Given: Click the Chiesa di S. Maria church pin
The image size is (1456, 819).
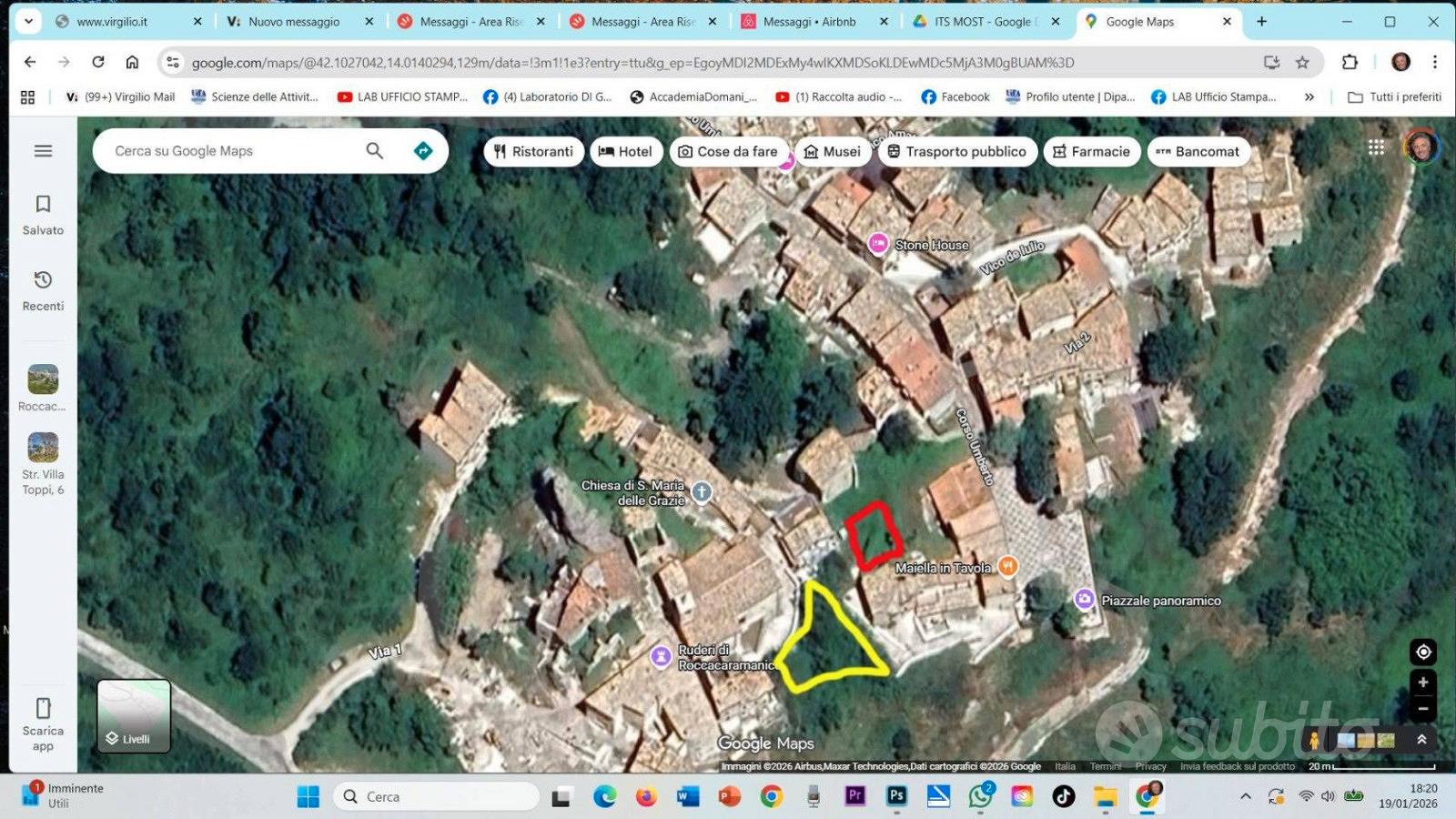Looking at the screenshot, I should click(x=702, y=492).
